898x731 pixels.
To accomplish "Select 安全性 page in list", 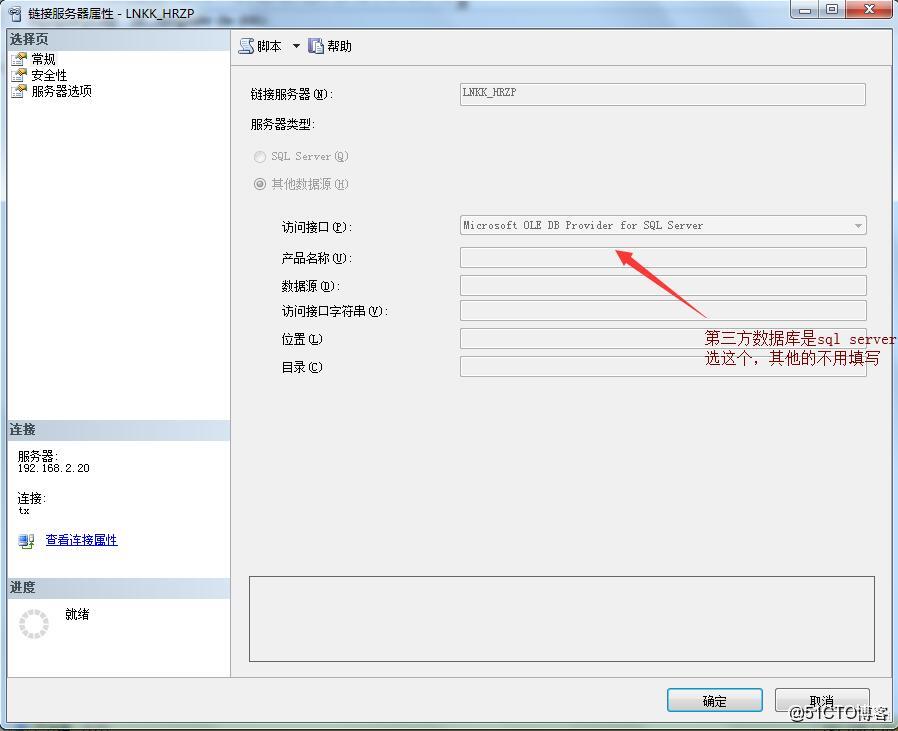I will (x=49, y=75).
